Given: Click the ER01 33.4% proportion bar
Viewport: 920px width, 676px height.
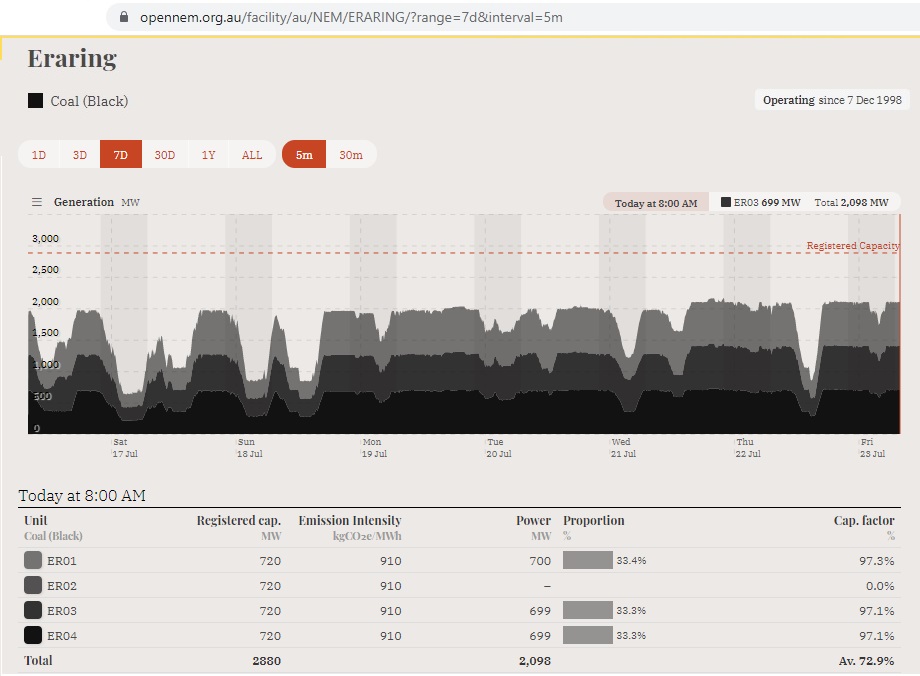Looking at the screenshot, I should click(x=587, y=560).
